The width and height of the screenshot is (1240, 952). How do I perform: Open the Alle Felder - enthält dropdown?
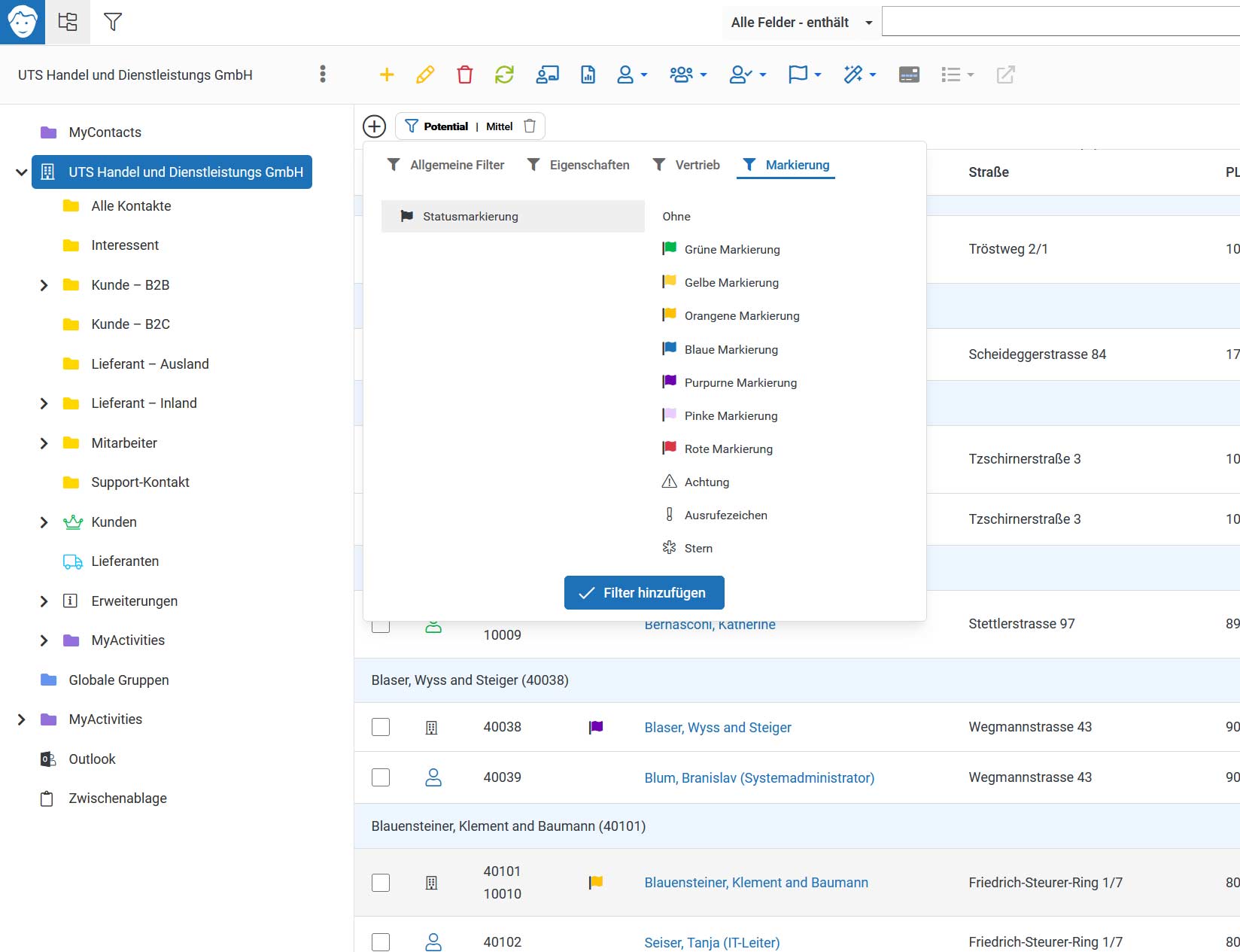[x=801, y=23]
